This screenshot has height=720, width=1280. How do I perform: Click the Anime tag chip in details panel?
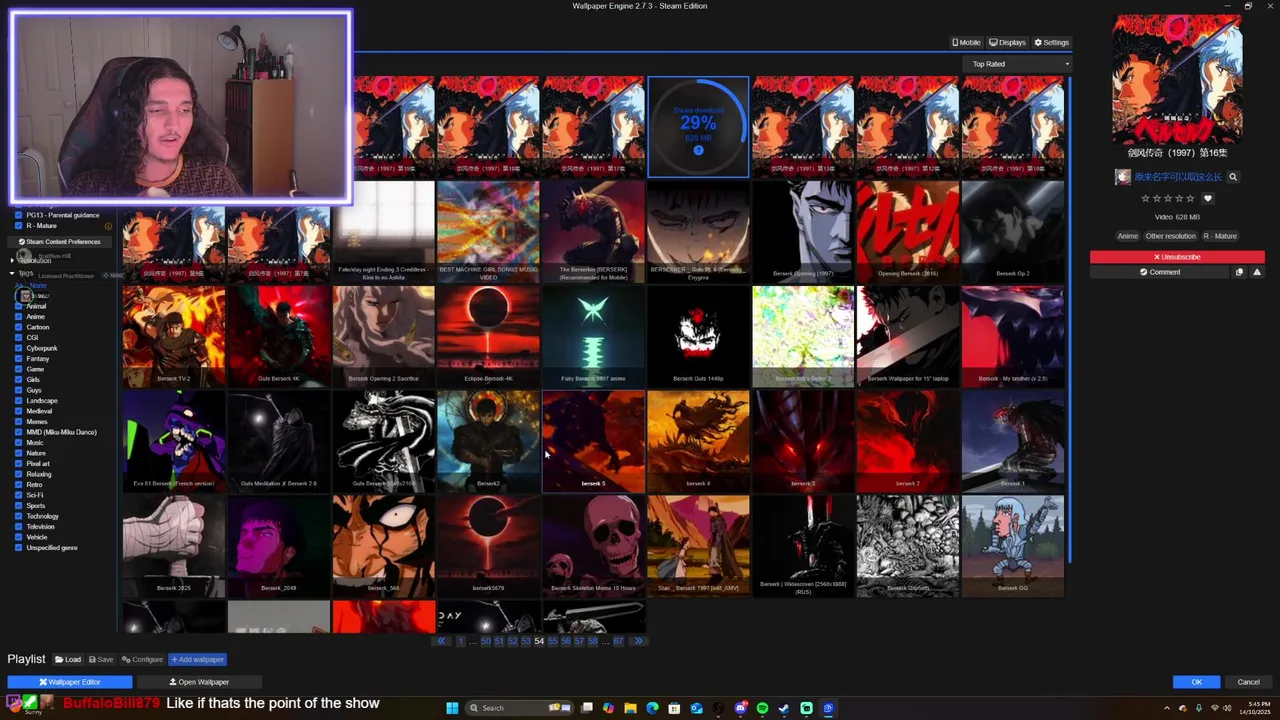1127,236
